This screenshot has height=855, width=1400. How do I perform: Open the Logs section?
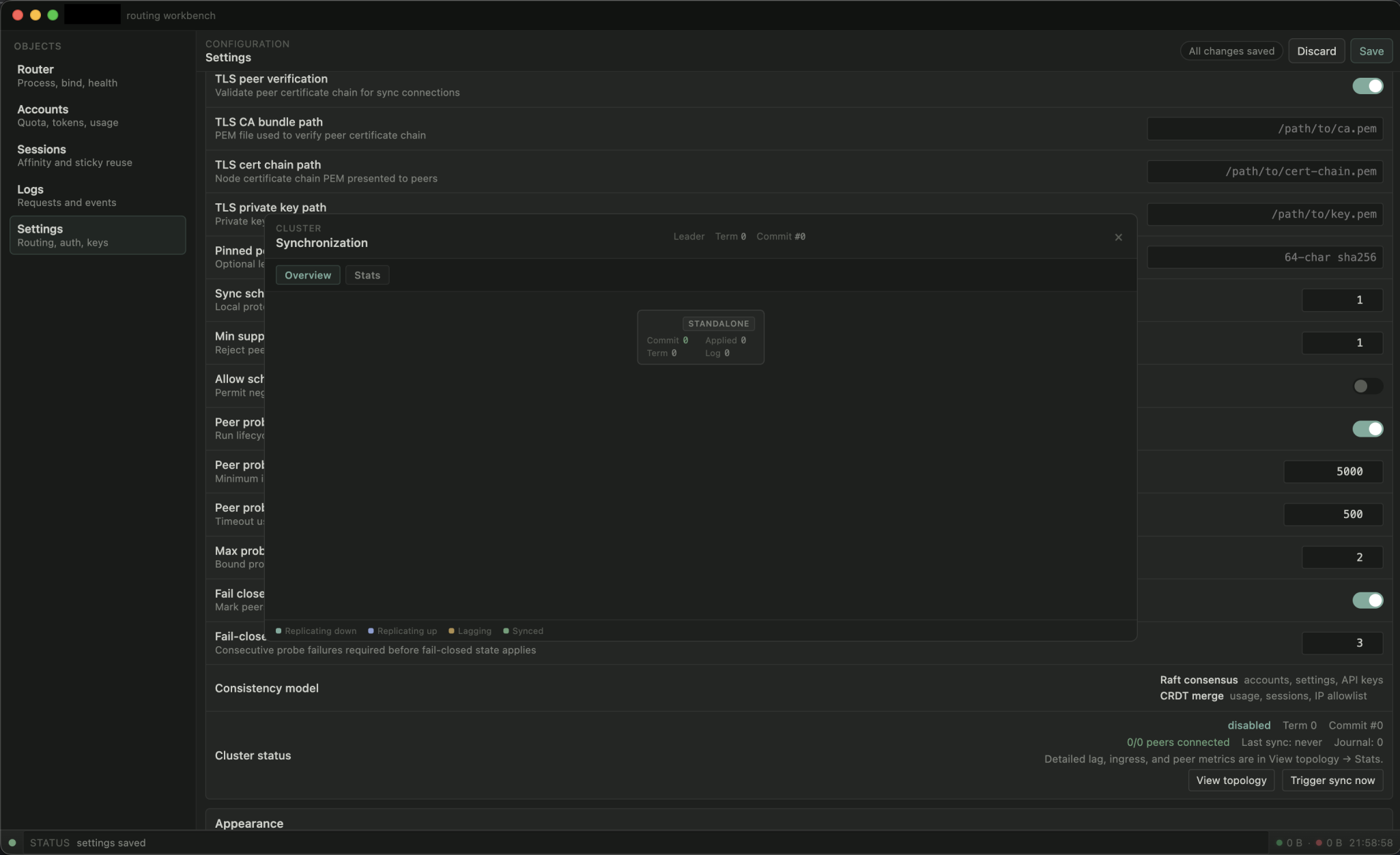pos(98,196)
